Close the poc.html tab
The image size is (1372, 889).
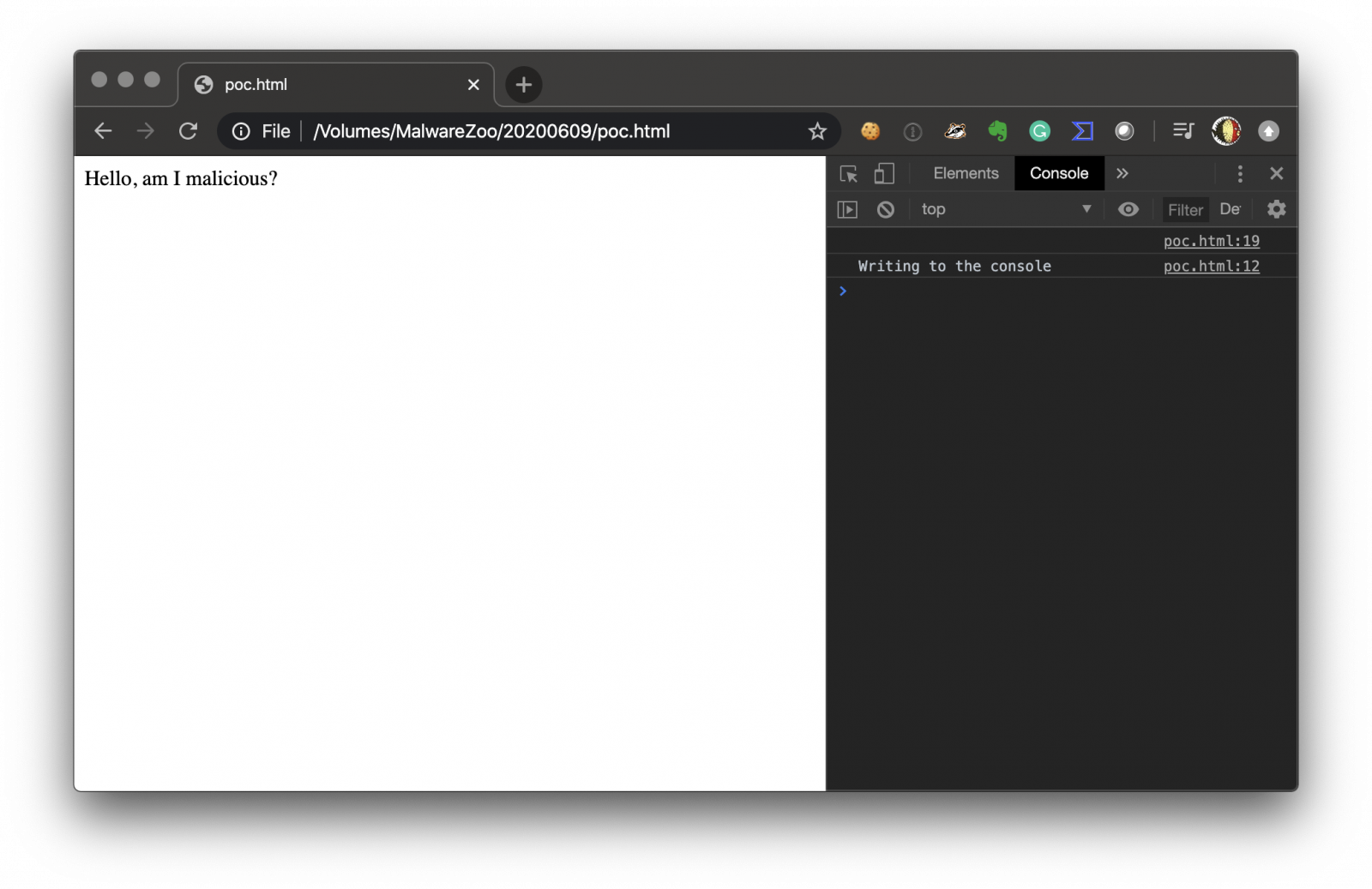(473, 85)
